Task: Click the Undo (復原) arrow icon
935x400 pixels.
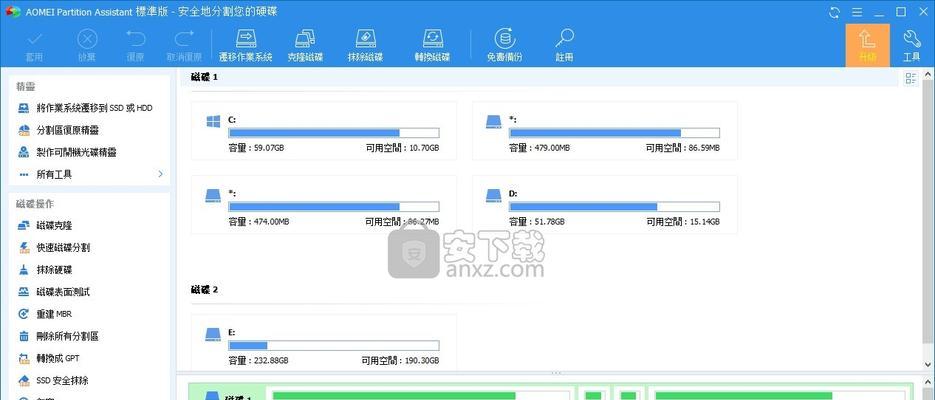Action: coord(136,39)
